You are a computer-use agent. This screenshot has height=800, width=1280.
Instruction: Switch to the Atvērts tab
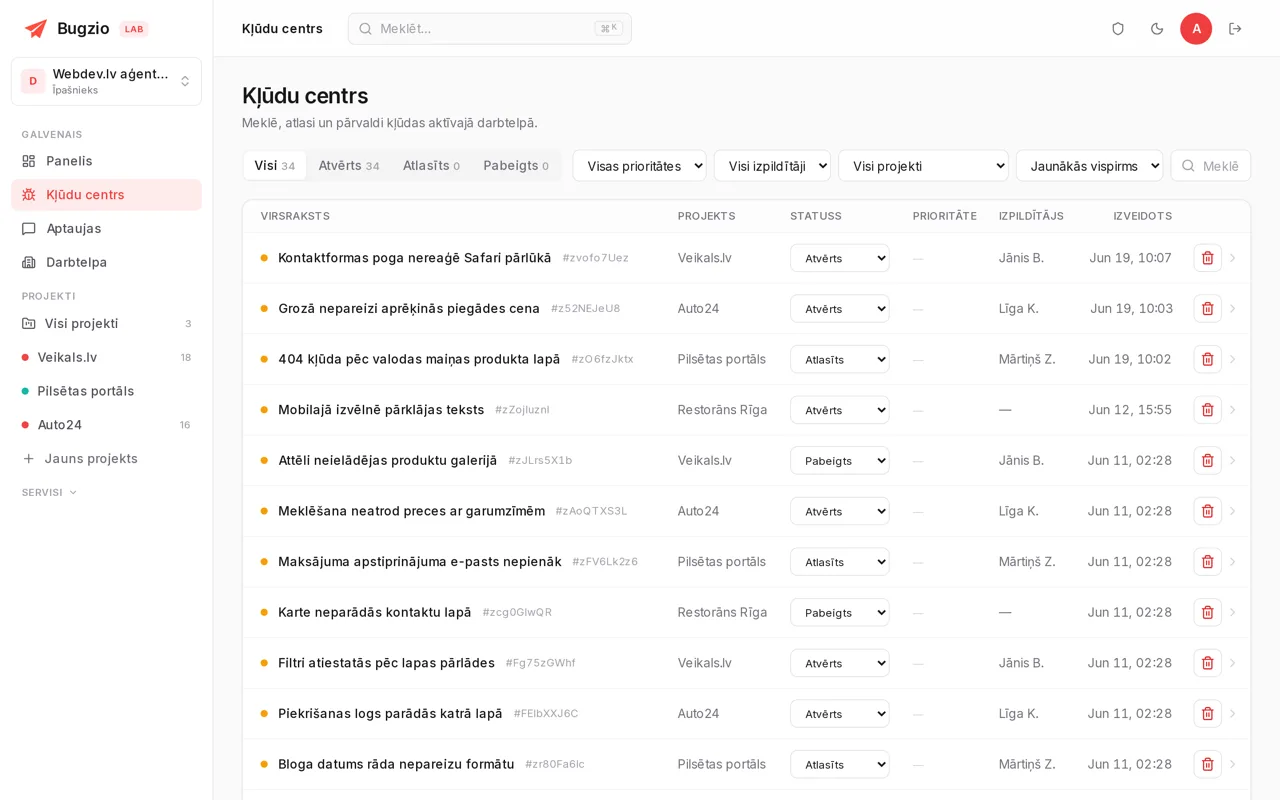coord(349,166)
